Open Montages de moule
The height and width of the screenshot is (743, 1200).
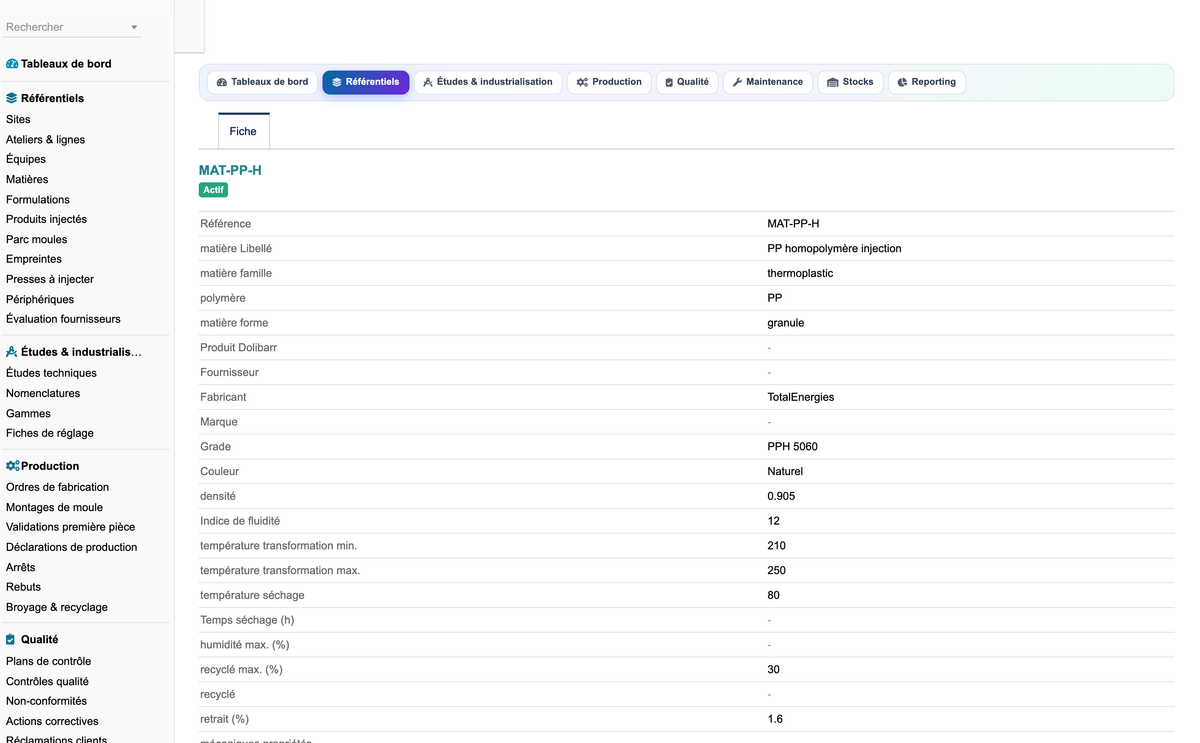54,507
